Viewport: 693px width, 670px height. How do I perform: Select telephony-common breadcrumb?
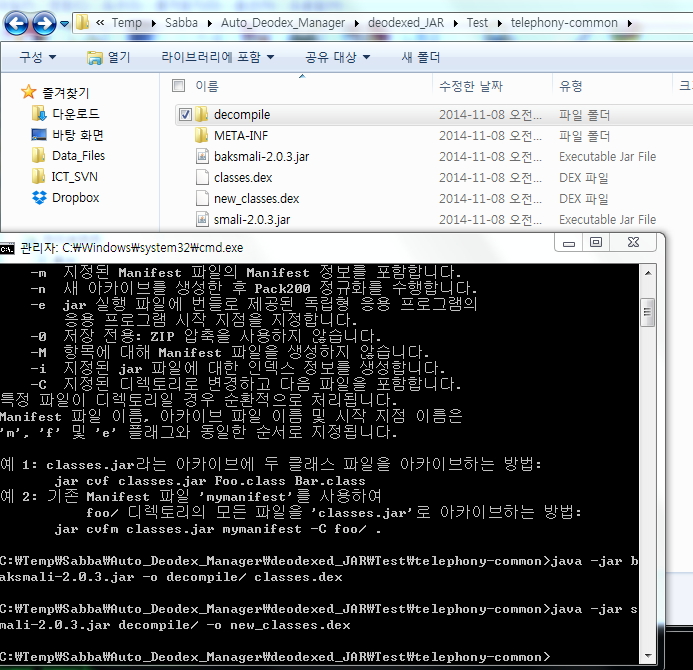[x=564, y=23]
